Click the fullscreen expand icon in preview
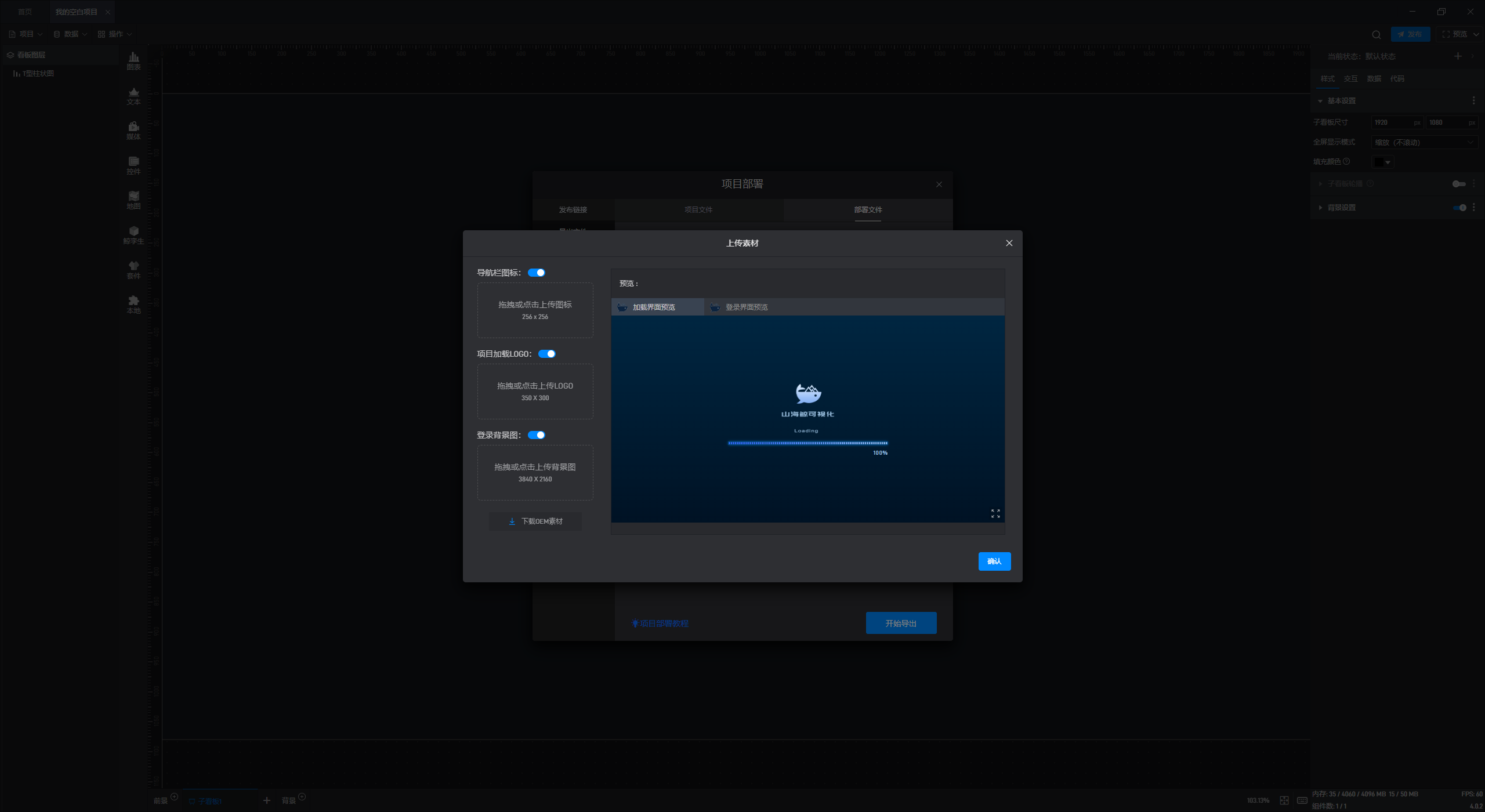Image resolution: width=1485 pixels, height=812 pixels. point(995,513)
